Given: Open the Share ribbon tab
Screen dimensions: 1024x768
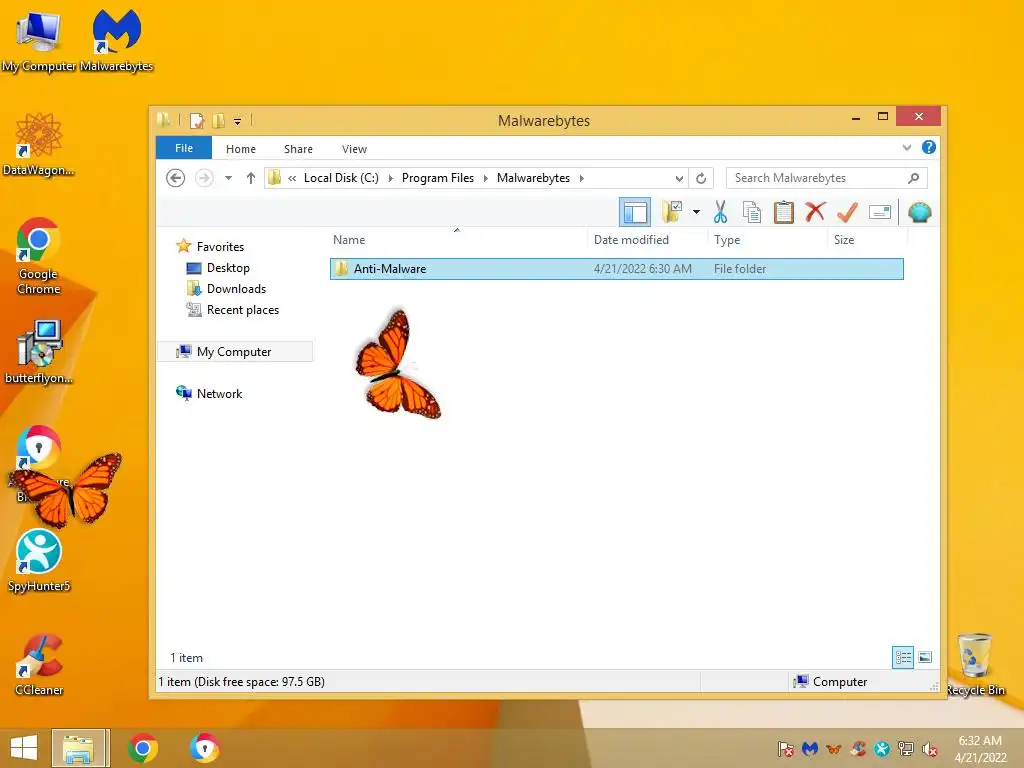Looking at the screenshot, I should (x=298, y=149).
